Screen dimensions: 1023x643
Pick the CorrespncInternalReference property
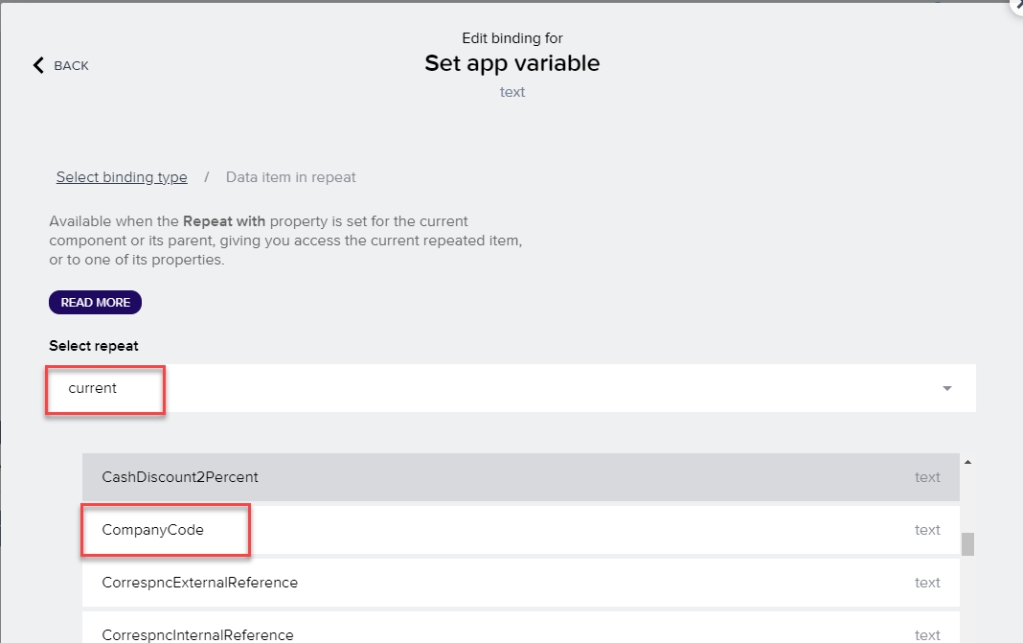click(x=198, y=634)
